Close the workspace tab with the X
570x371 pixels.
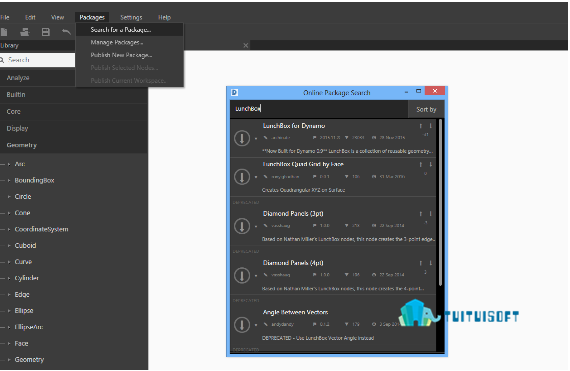coord(246,45)
